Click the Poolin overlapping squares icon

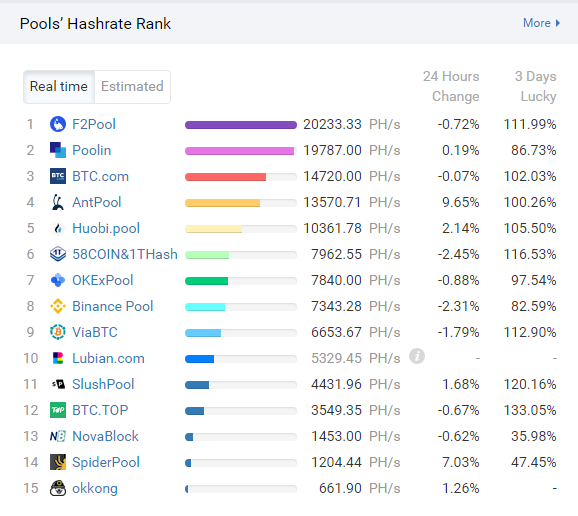point(58,150)
